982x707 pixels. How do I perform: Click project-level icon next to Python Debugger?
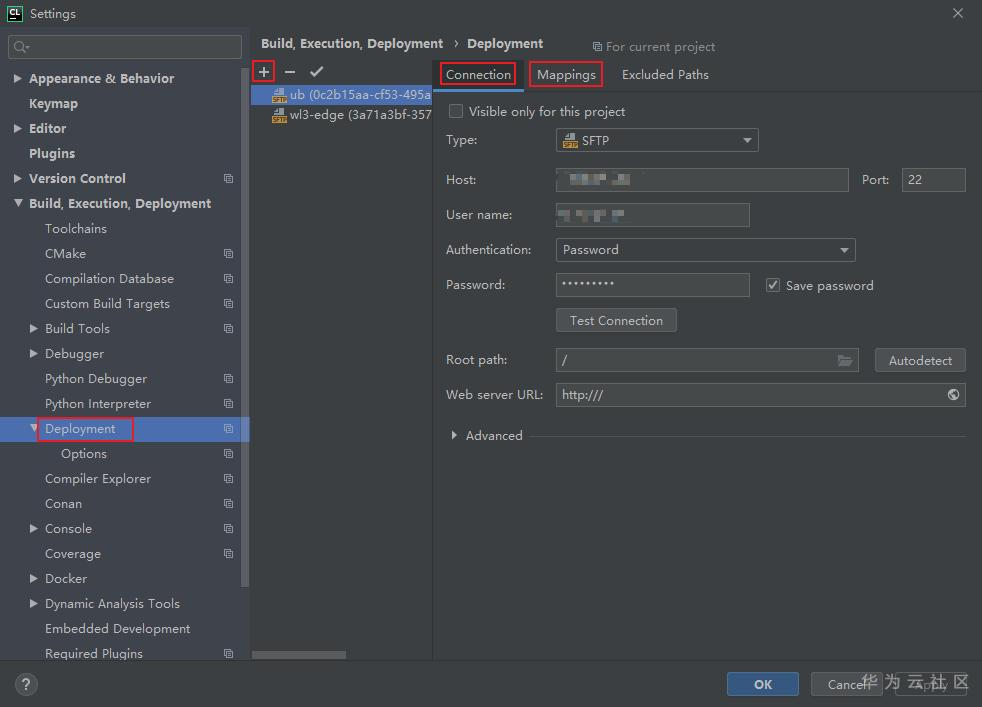229,379
